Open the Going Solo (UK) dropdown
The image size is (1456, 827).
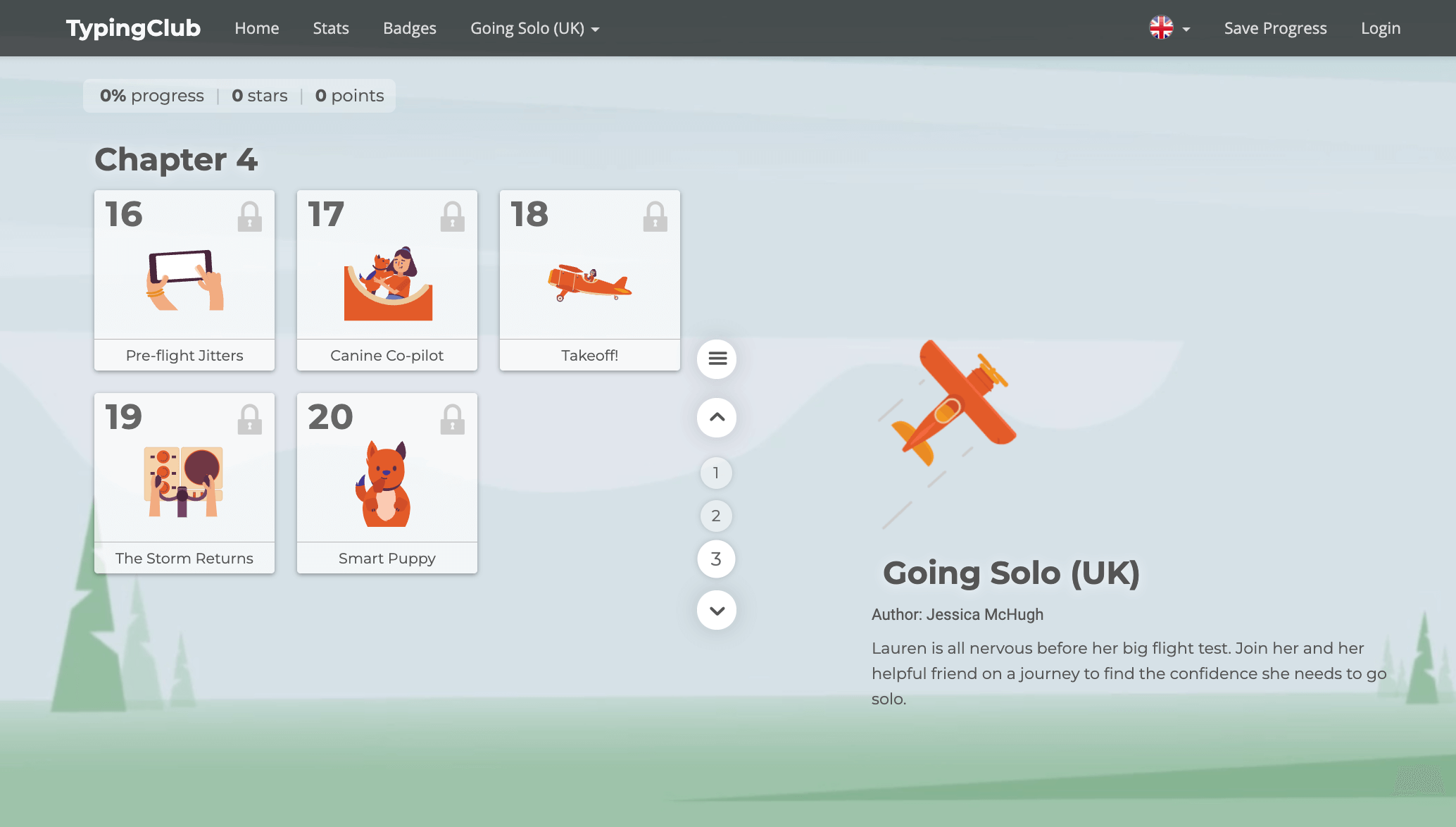point(534,28)
